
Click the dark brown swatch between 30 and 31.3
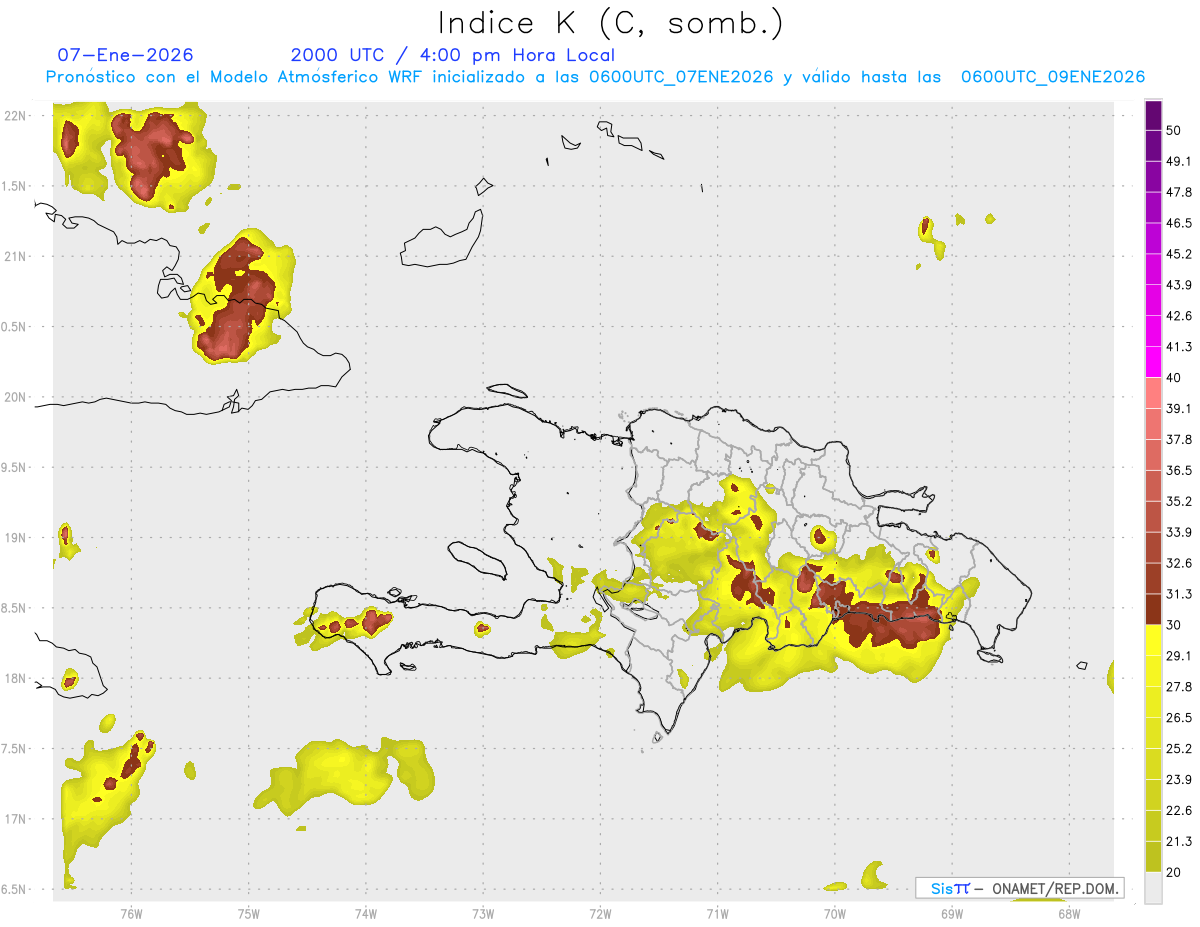pyautogui.click(x=1153, y=609)
